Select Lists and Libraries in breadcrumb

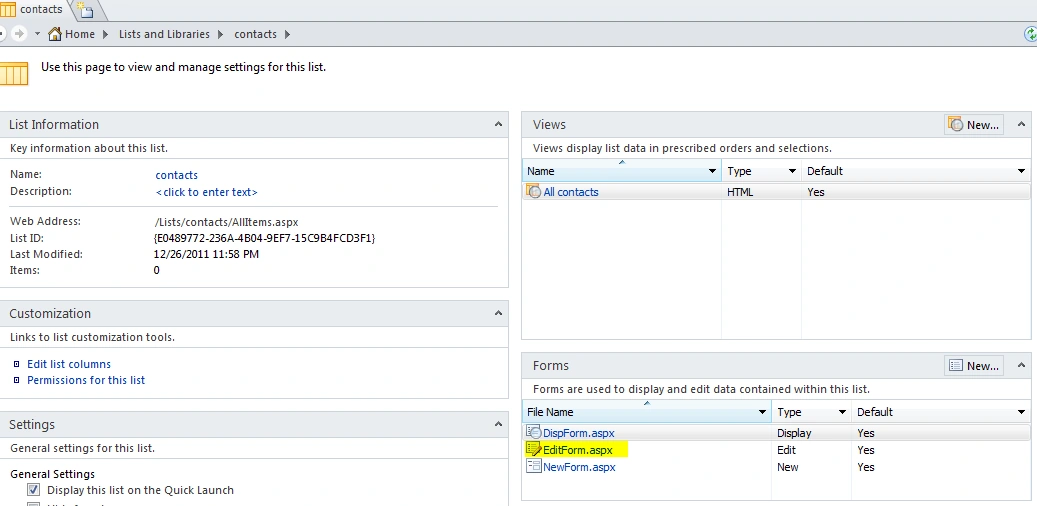tap(164, 34)
